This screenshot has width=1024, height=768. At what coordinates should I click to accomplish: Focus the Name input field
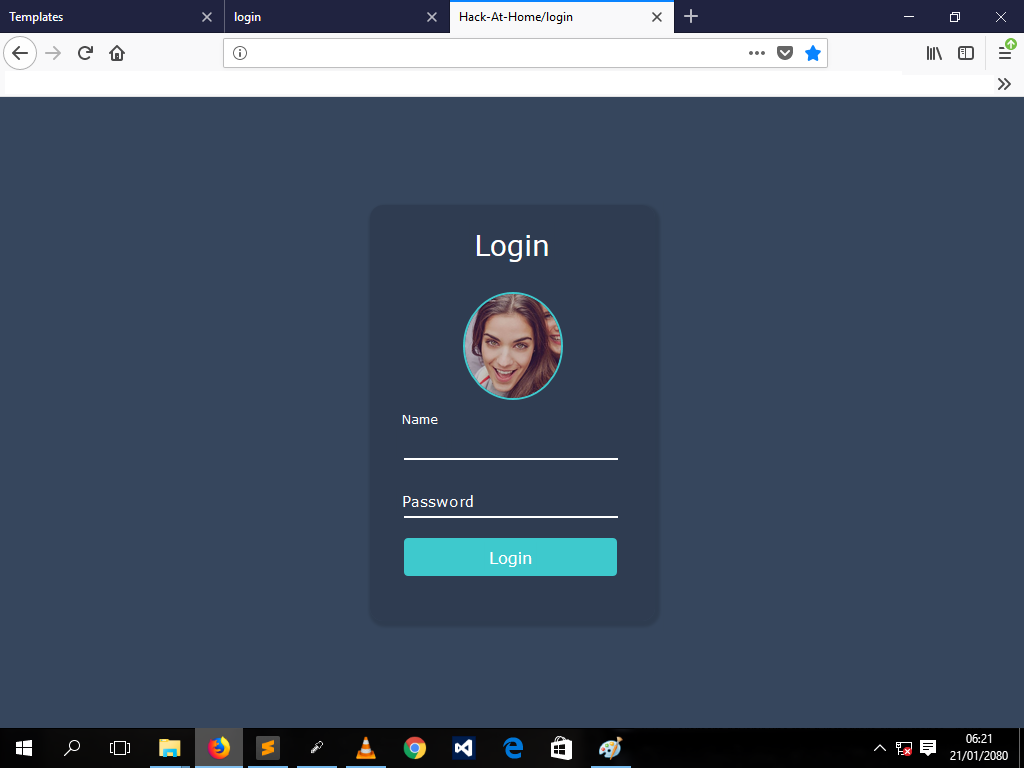511,446
